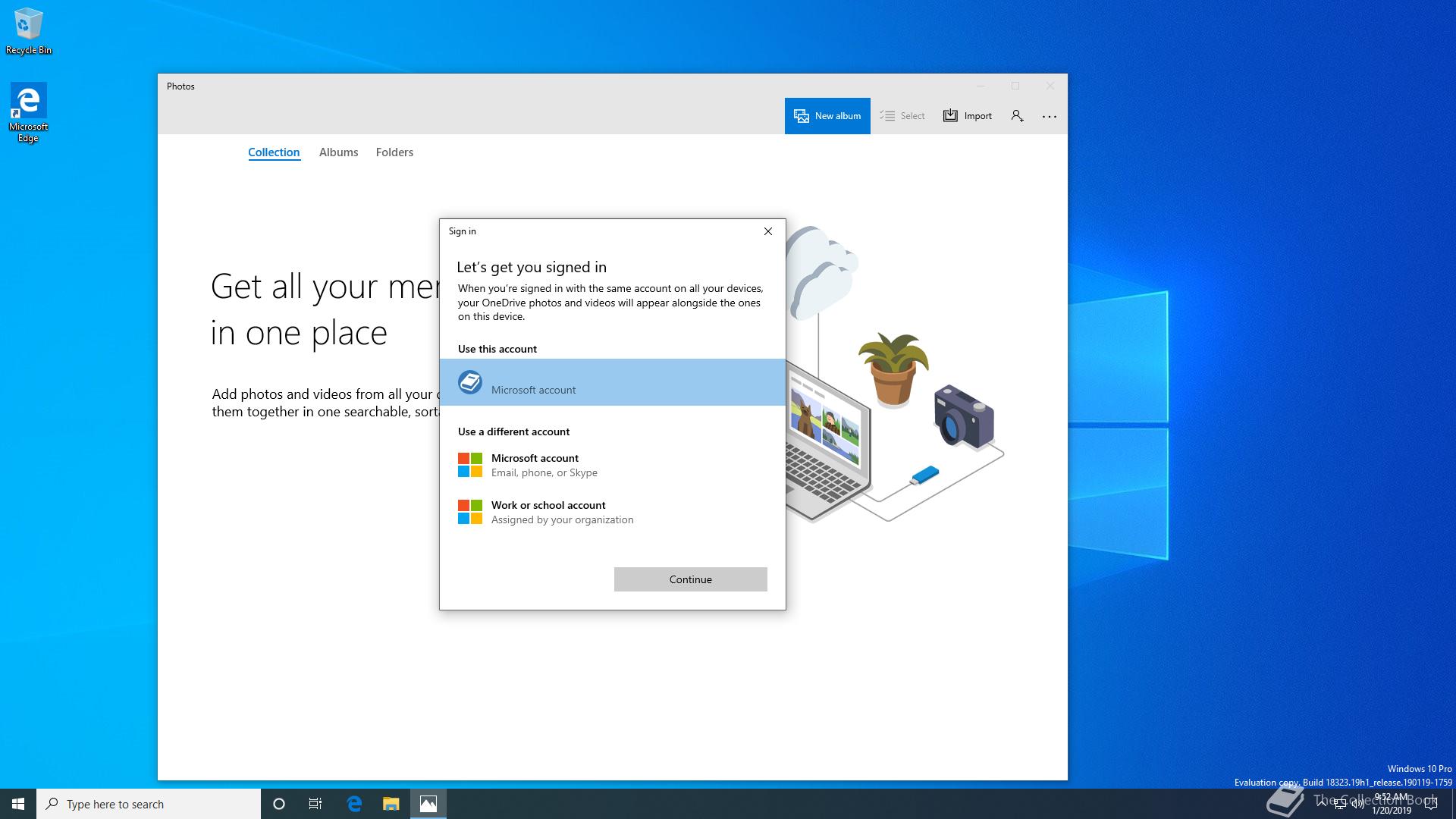Choose Microsoft account Email, phone, or Skype
The image size is (1456, 819).
pyautogui.click(x=613, y=465)
